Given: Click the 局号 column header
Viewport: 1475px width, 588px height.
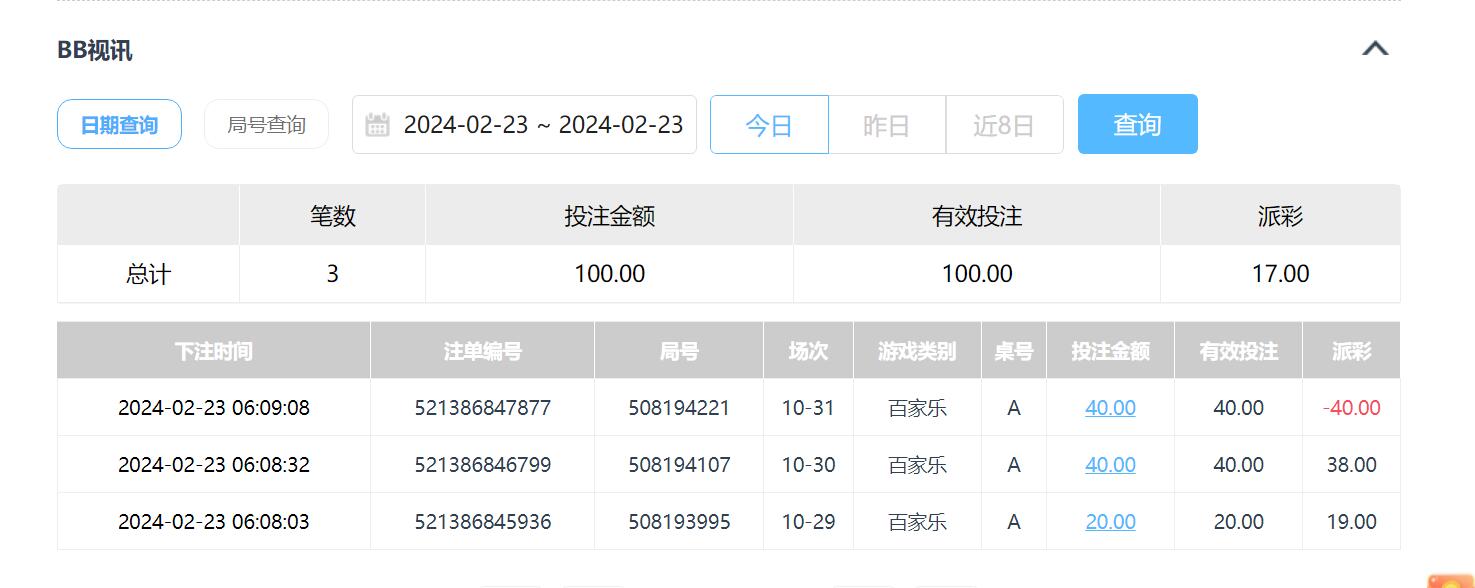Looking at the screenshot, I should (679, 351).
